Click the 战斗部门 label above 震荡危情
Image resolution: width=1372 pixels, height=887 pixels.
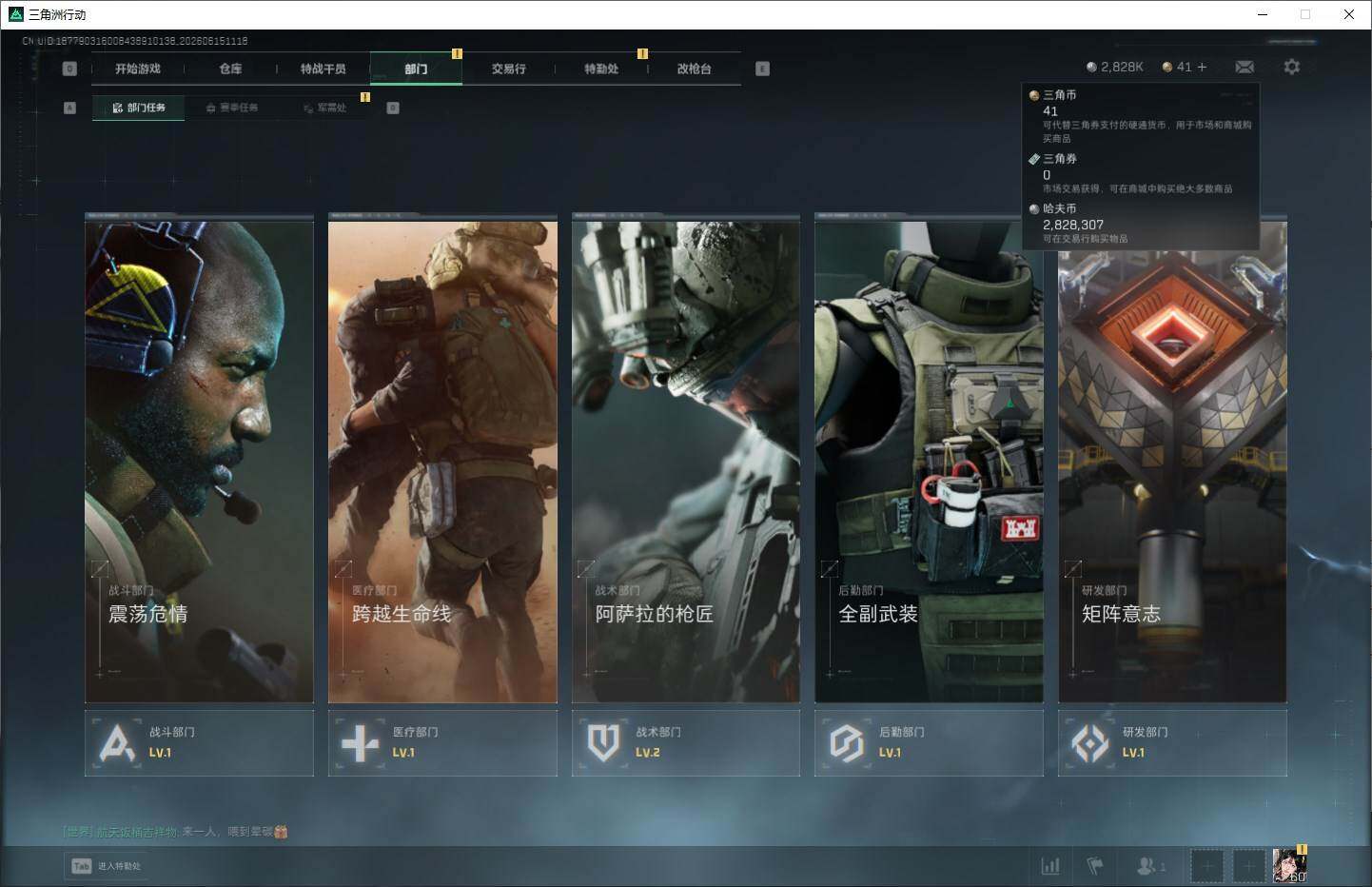(x=130, y=591)
